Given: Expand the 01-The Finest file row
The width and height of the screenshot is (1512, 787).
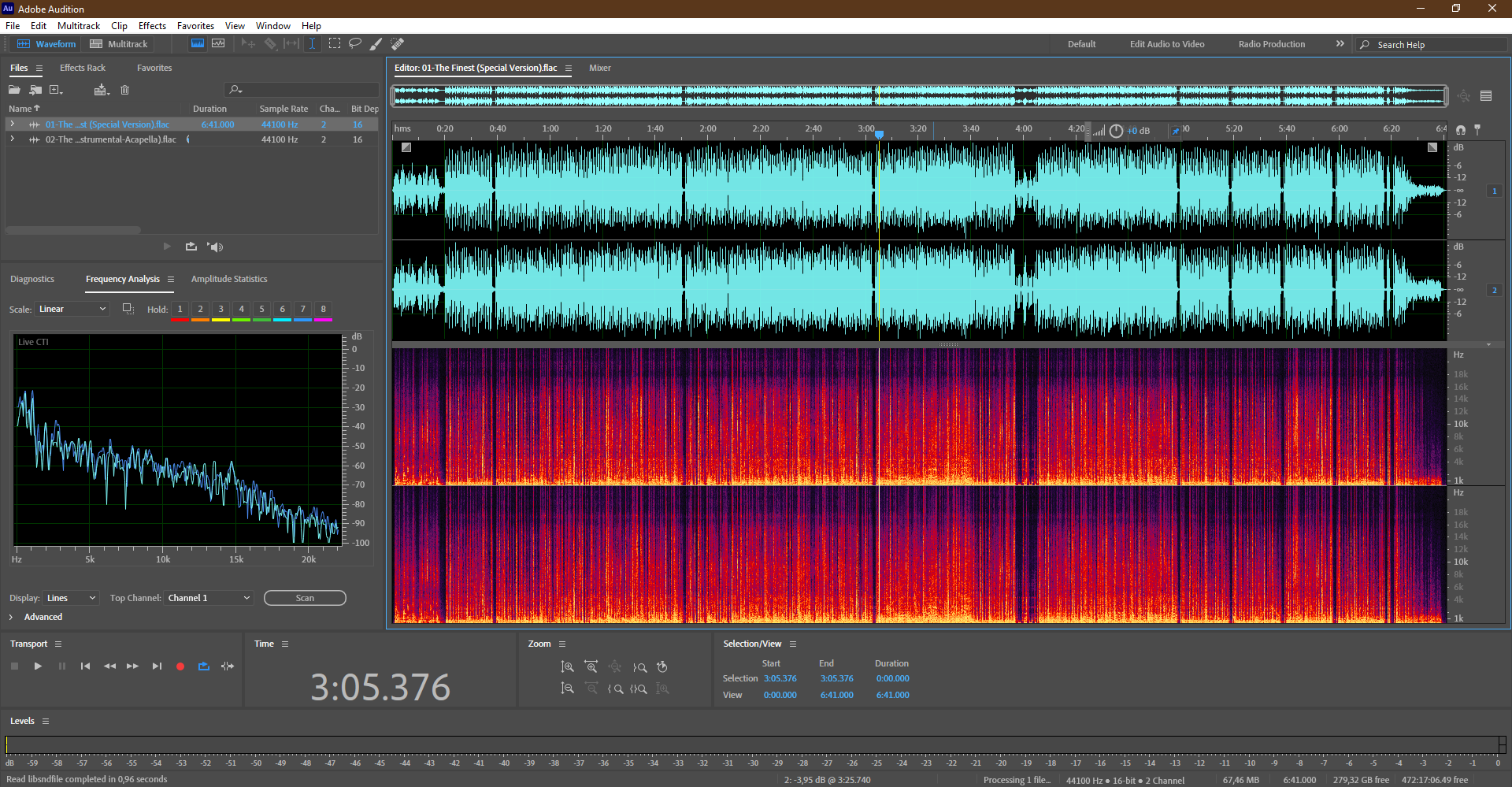Looking at the screenshot, I should pos(12,124).
